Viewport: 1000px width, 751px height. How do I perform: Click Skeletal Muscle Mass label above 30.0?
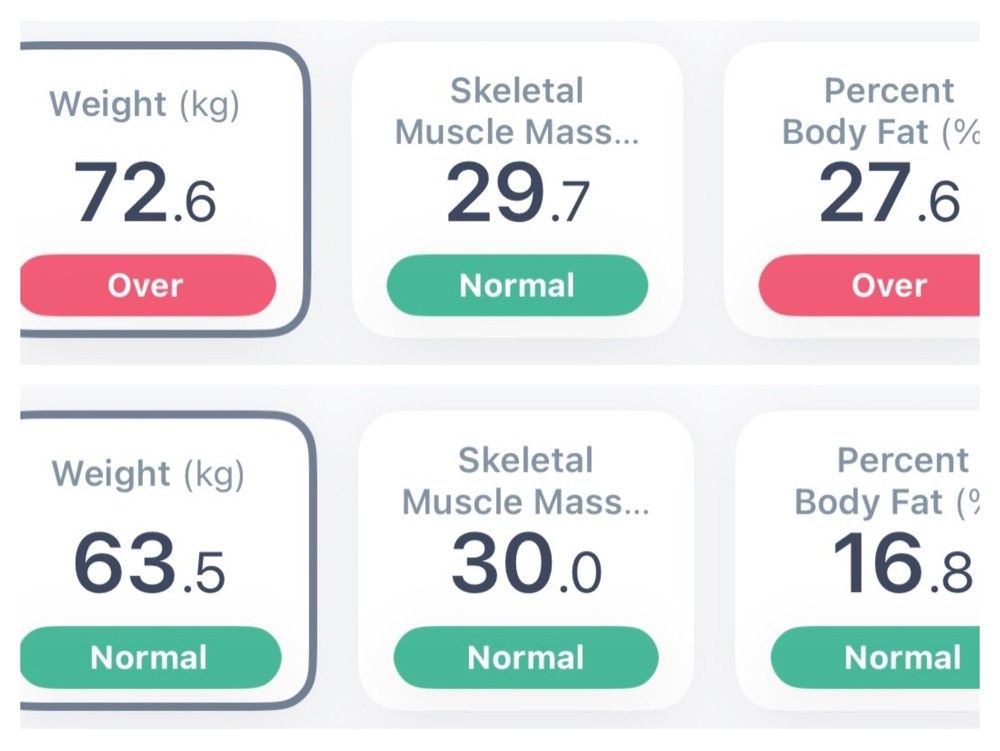(525, 481)
